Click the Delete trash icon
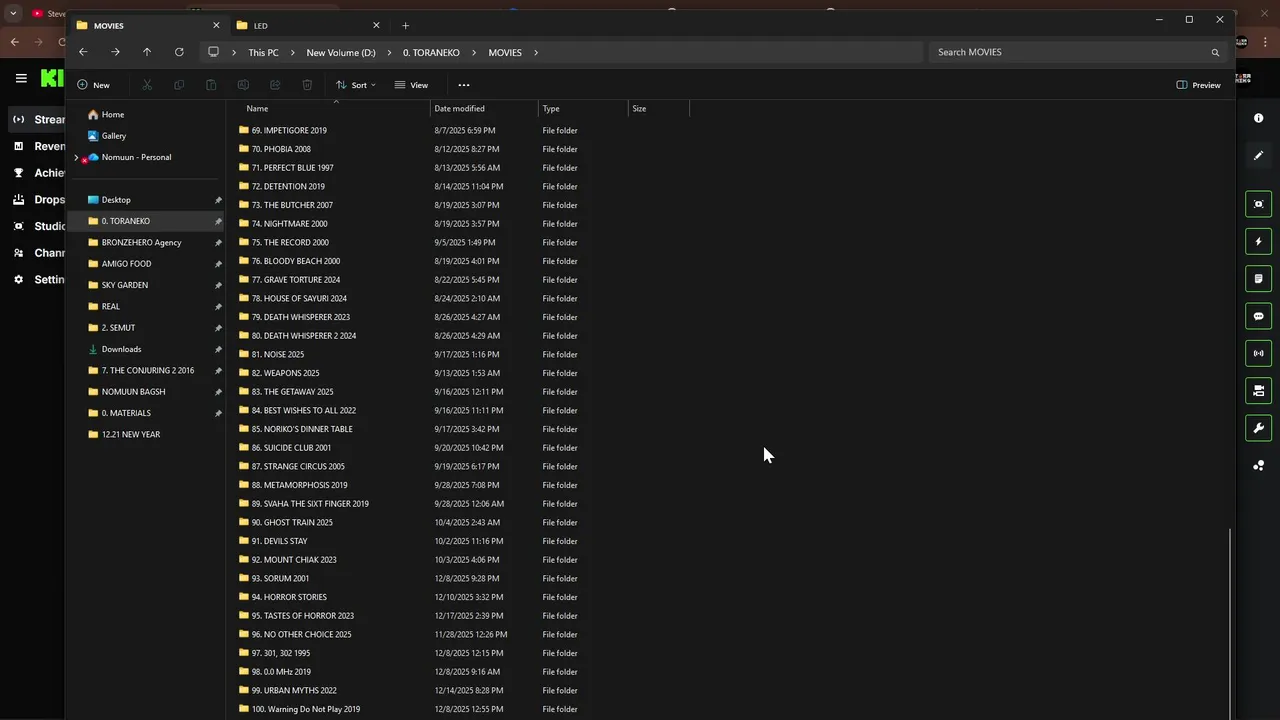 (x=307, y=85)
